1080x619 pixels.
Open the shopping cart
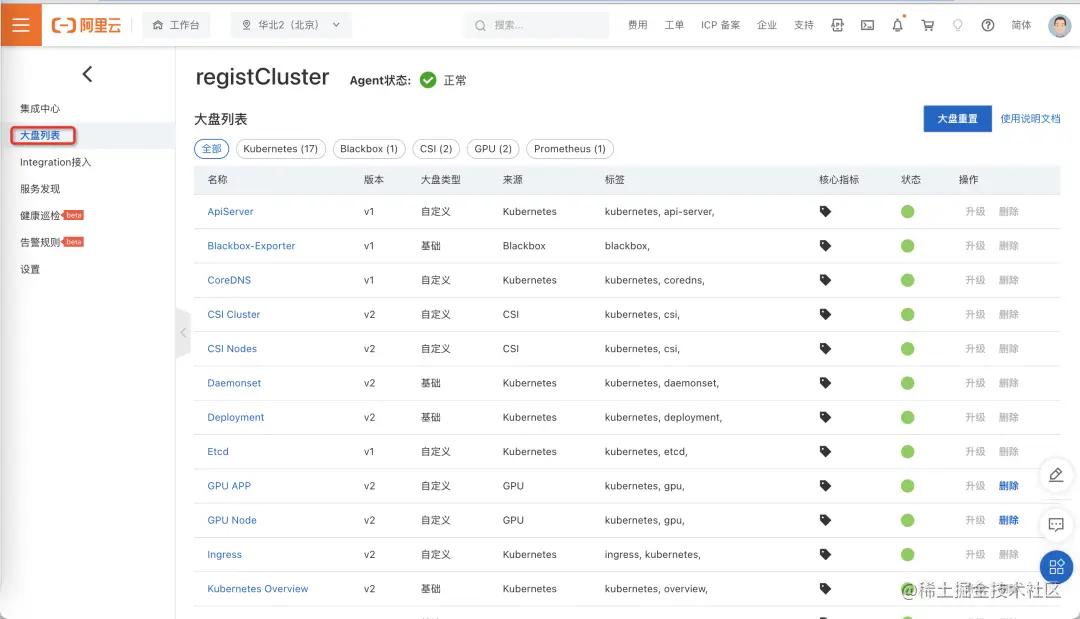coord(928,25)
